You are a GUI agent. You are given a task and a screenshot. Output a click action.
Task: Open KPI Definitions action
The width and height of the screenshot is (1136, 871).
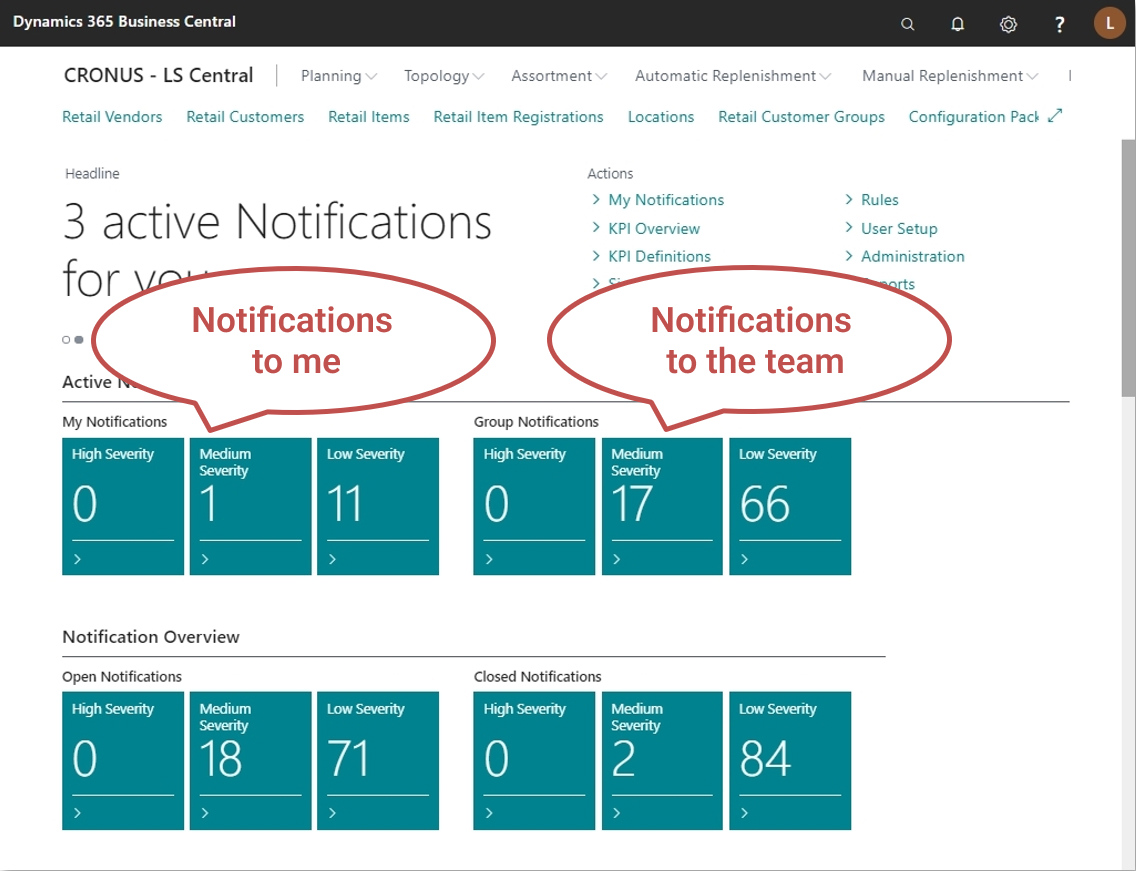[x=659, y=257]
